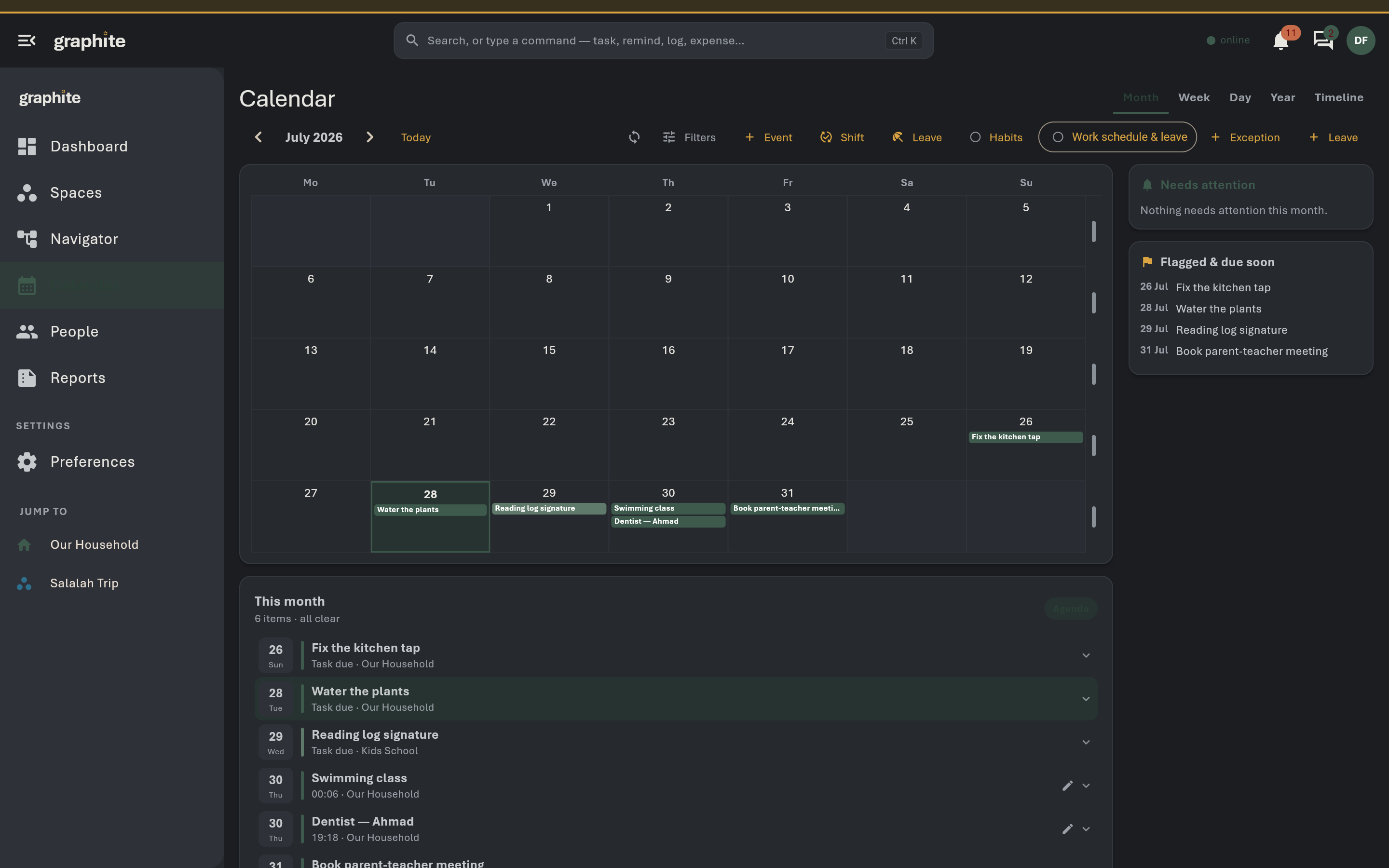Edit the Dentist — Ahmad event
The height and width of the screenshot is (868, 1389).
[x=1067, y=829]
